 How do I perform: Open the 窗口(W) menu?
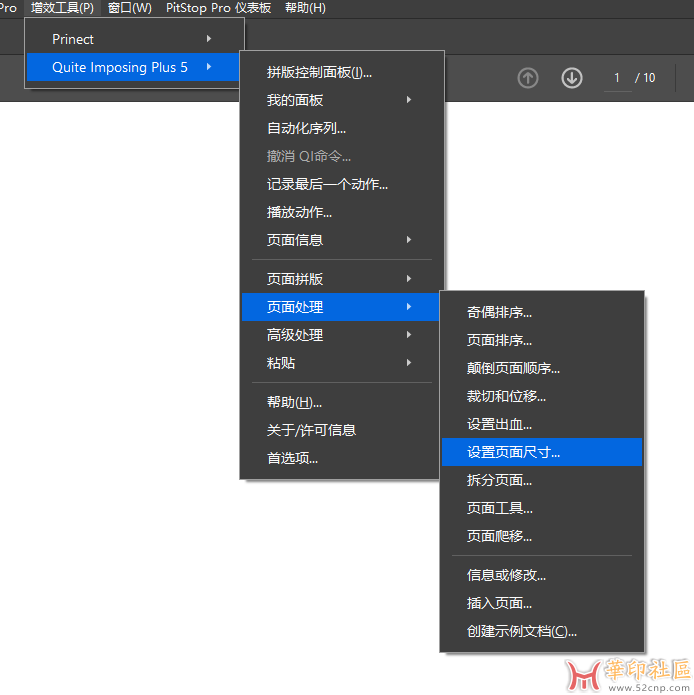[130, 8]
